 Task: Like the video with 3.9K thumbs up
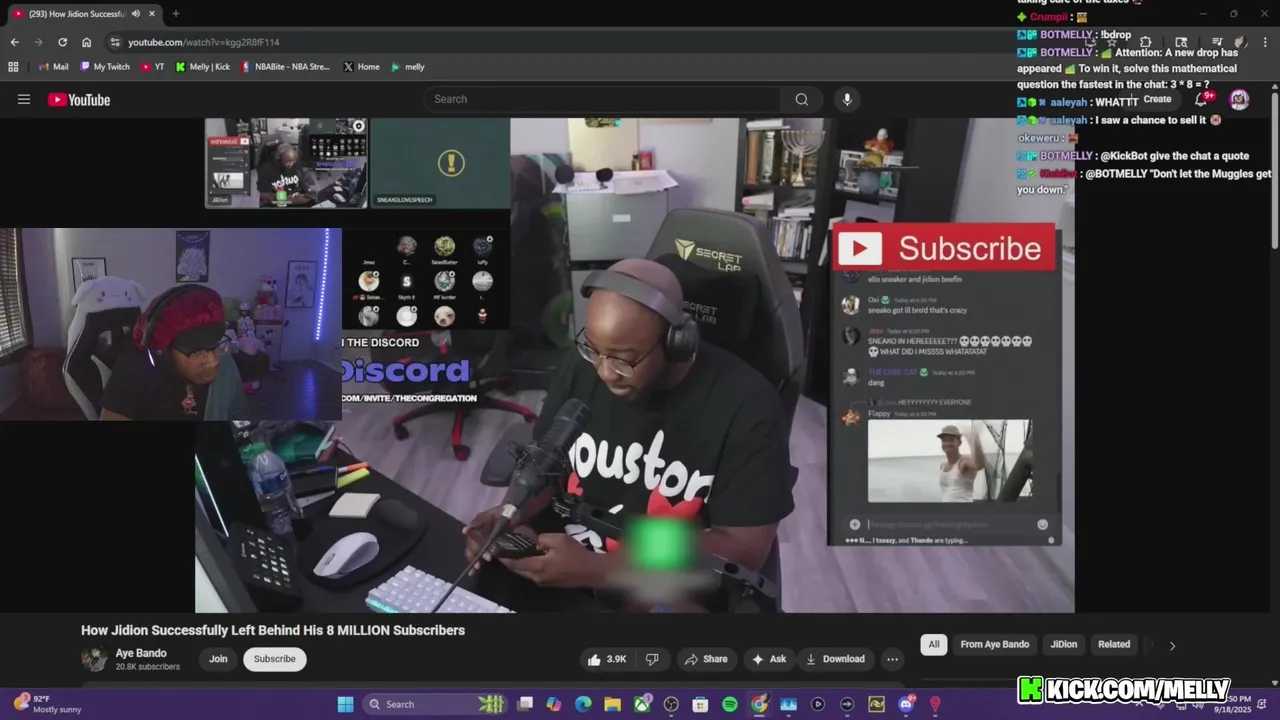[607, 659]
